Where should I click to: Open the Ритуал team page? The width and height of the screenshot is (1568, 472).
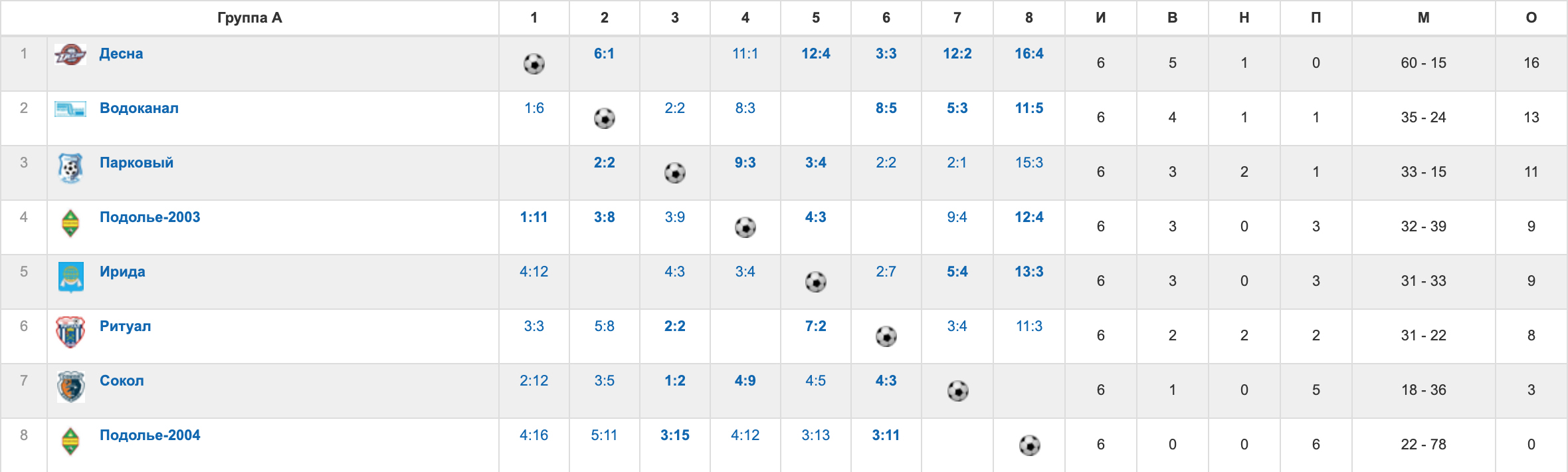(x=125, y=326)
